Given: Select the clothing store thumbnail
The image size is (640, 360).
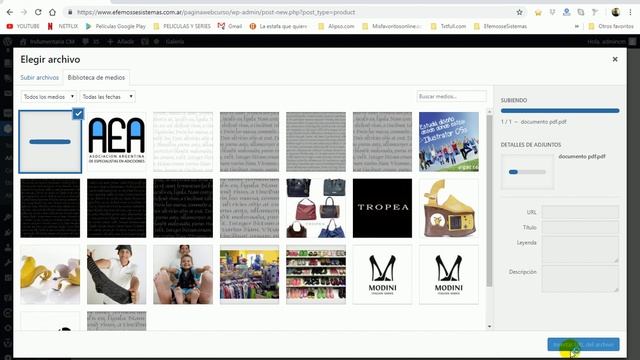Looking at the screenshot, I should (249, 275).
